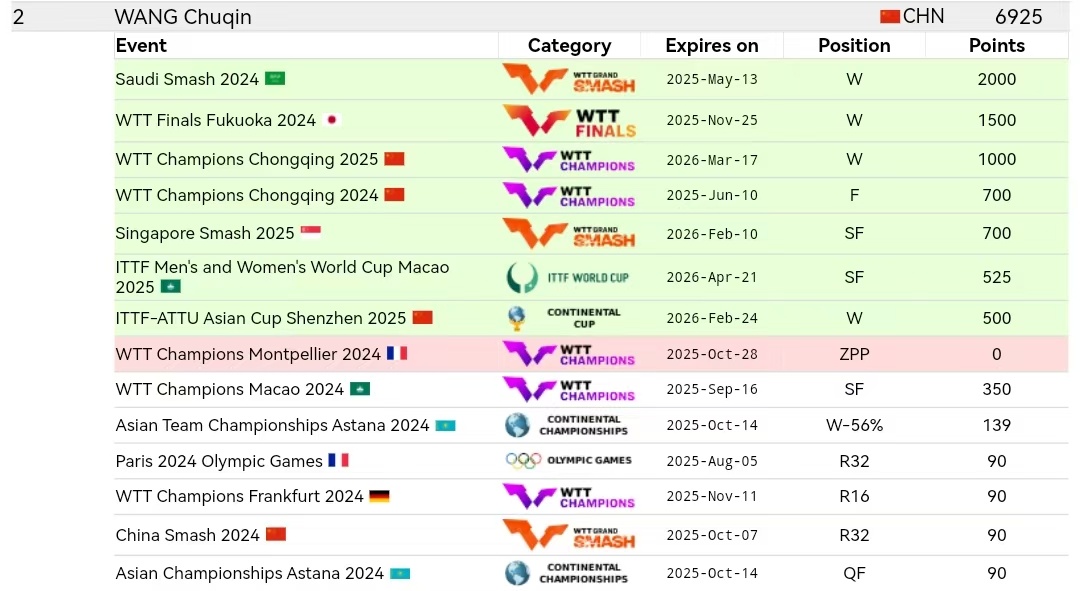Click the Points column header
Image resolution: width=1080 pixels, height=591 pixels.
tap(996, 45)
